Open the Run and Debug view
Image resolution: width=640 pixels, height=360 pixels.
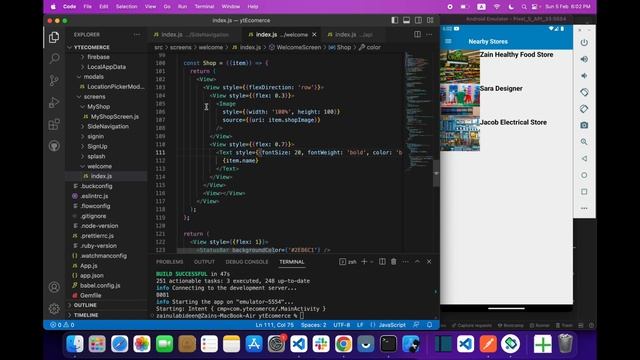[54, 102]
